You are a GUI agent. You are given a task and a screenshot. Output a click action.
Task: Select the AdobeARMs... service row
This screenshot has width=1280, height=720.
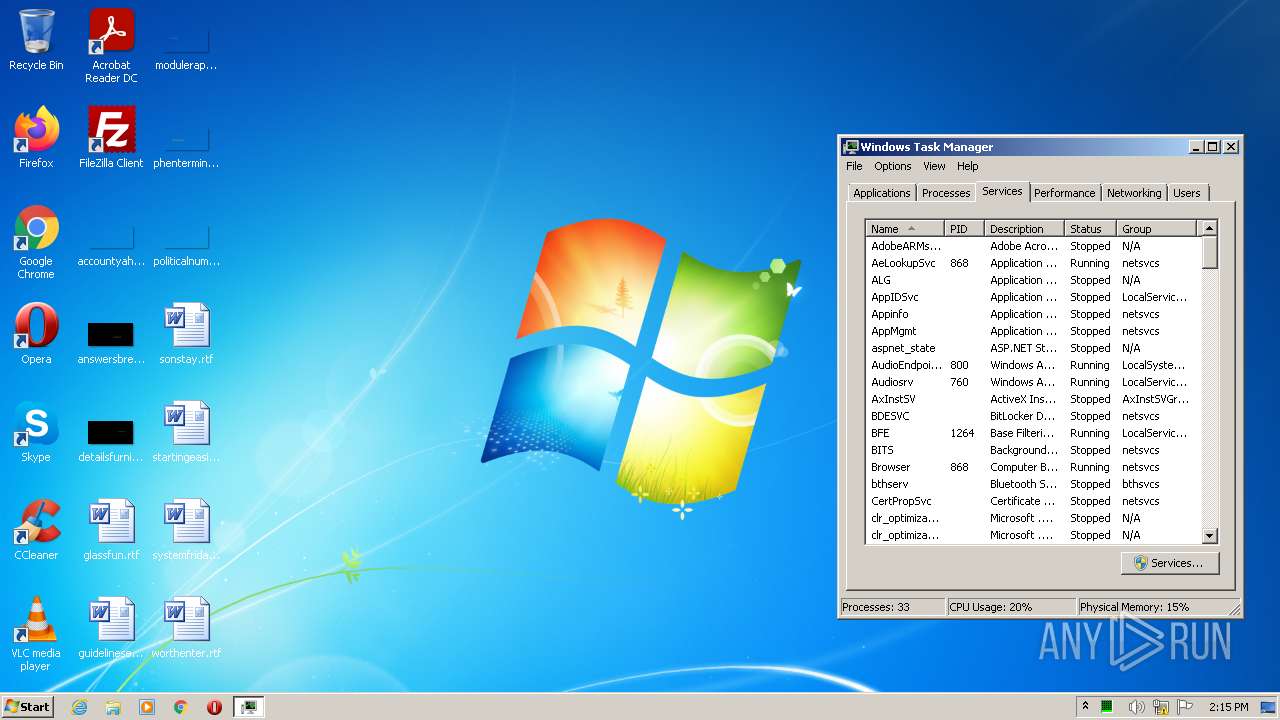(1032, 246)
